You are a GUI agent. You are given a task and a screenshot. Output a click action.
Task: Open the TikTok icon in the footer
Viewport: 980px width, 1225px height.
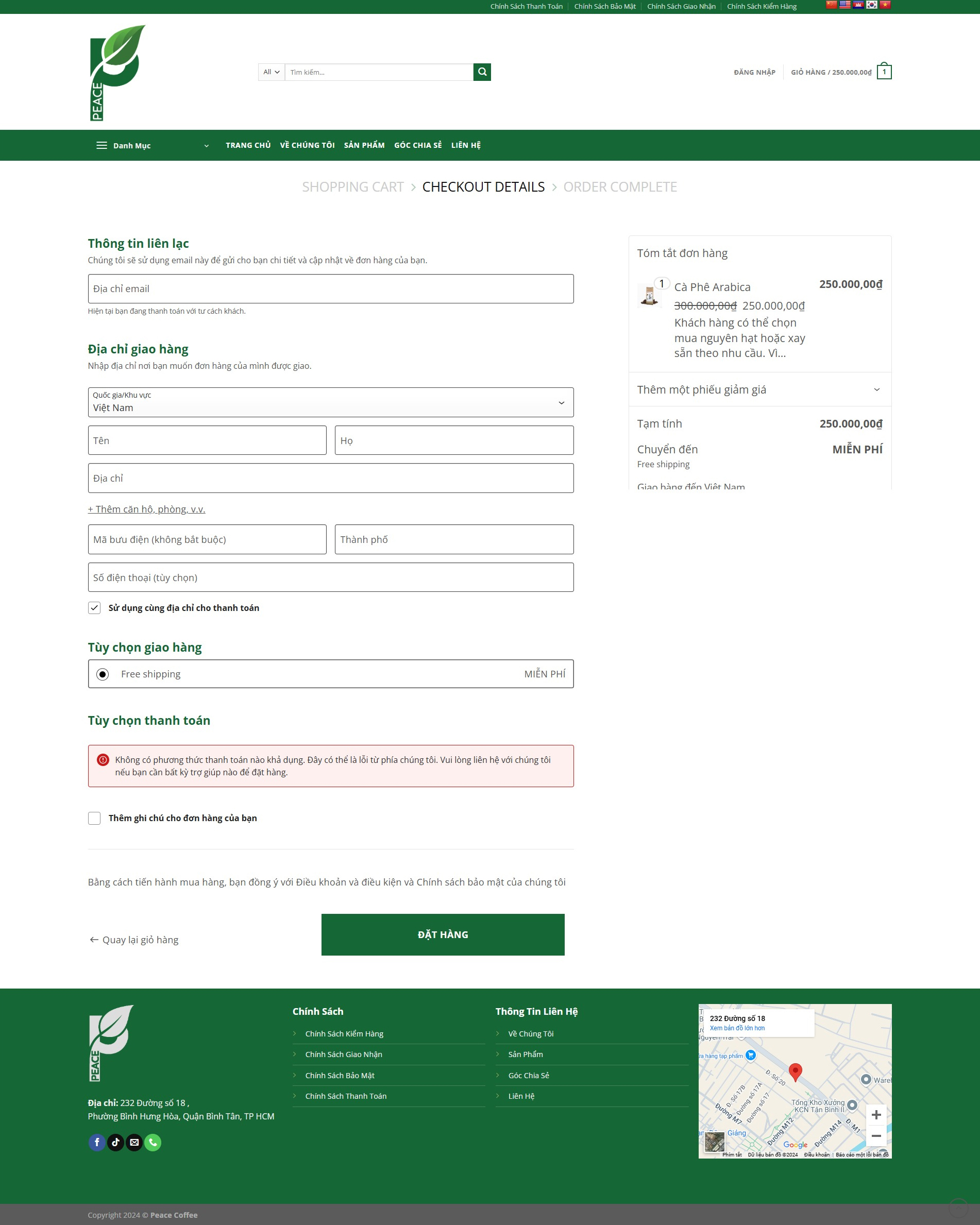(115, 1142)
